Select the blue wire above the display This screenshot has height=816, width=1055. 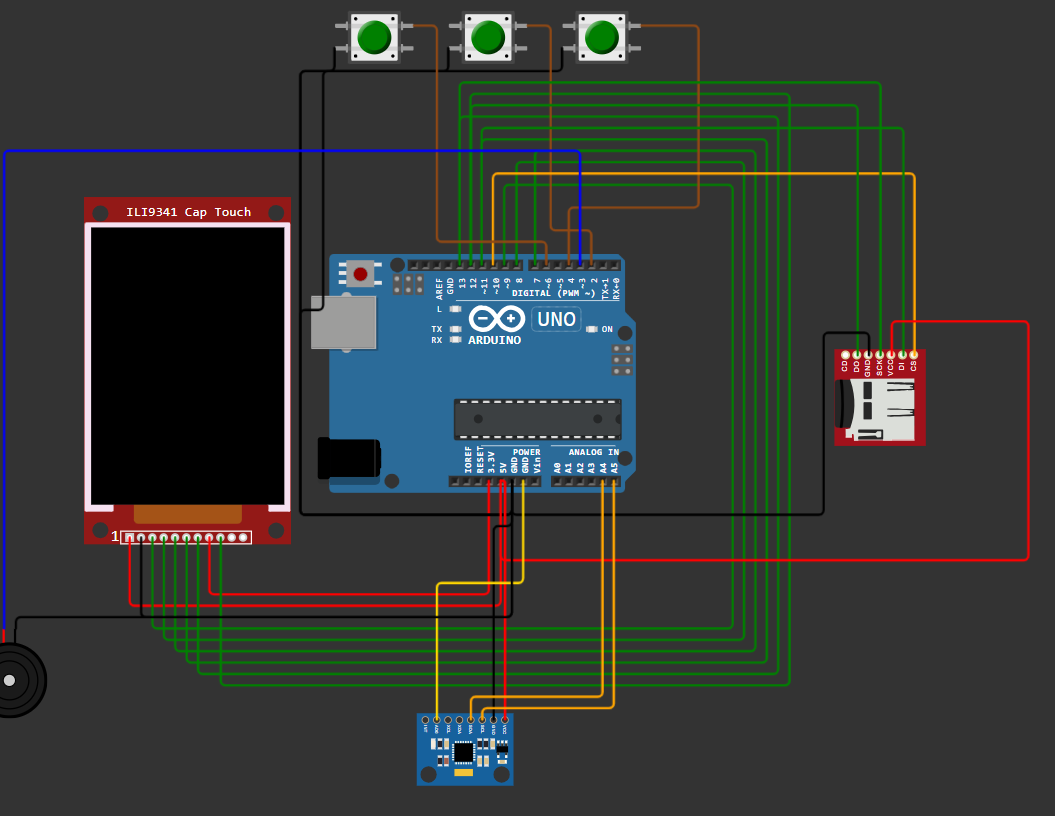click(x=291, y=151)
